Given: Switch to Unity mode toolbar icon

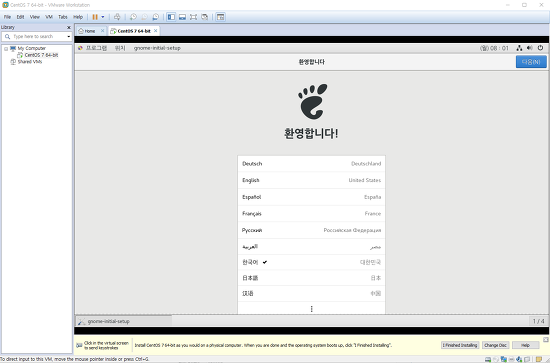Looking at the screenshot, I should tap(204, 17).
